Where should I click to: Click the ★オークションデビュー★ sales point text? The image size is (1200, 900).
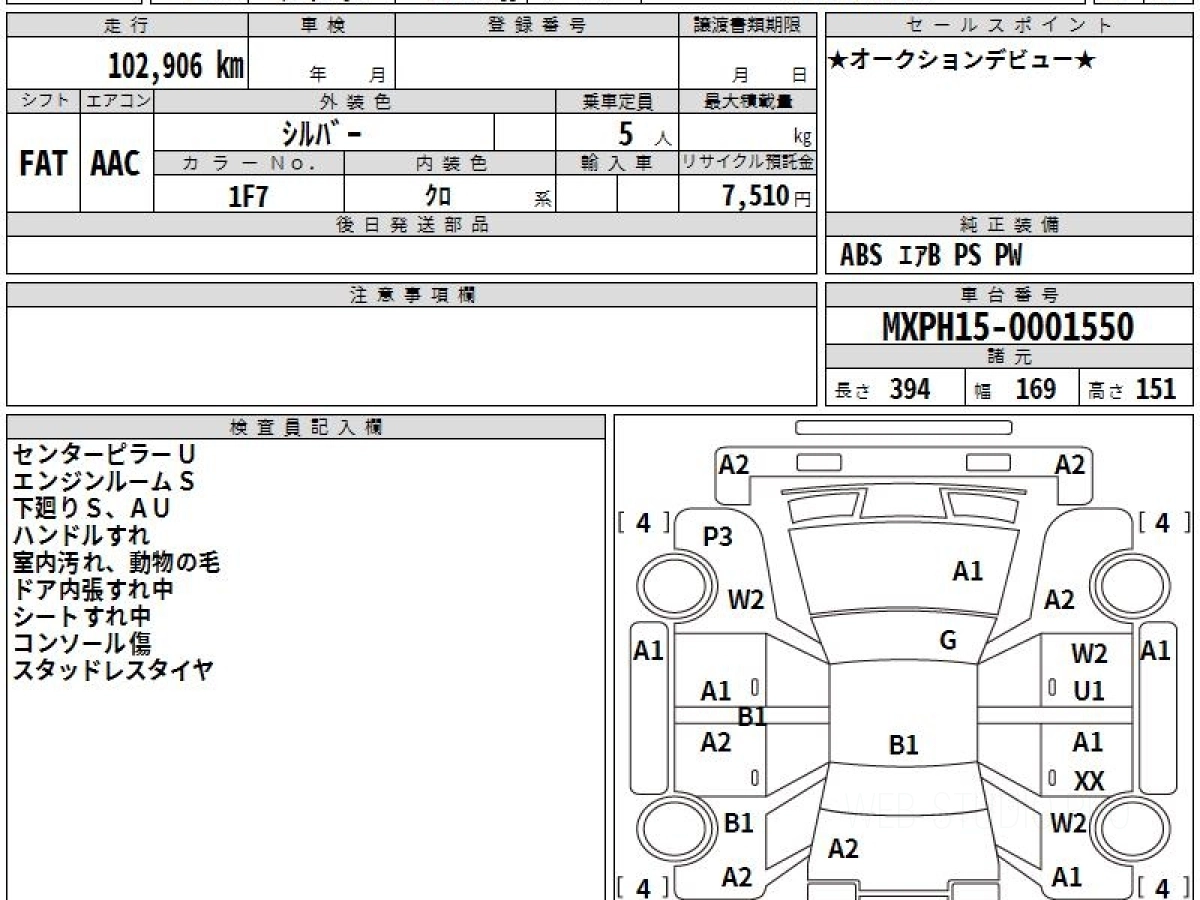click(962, 61)
